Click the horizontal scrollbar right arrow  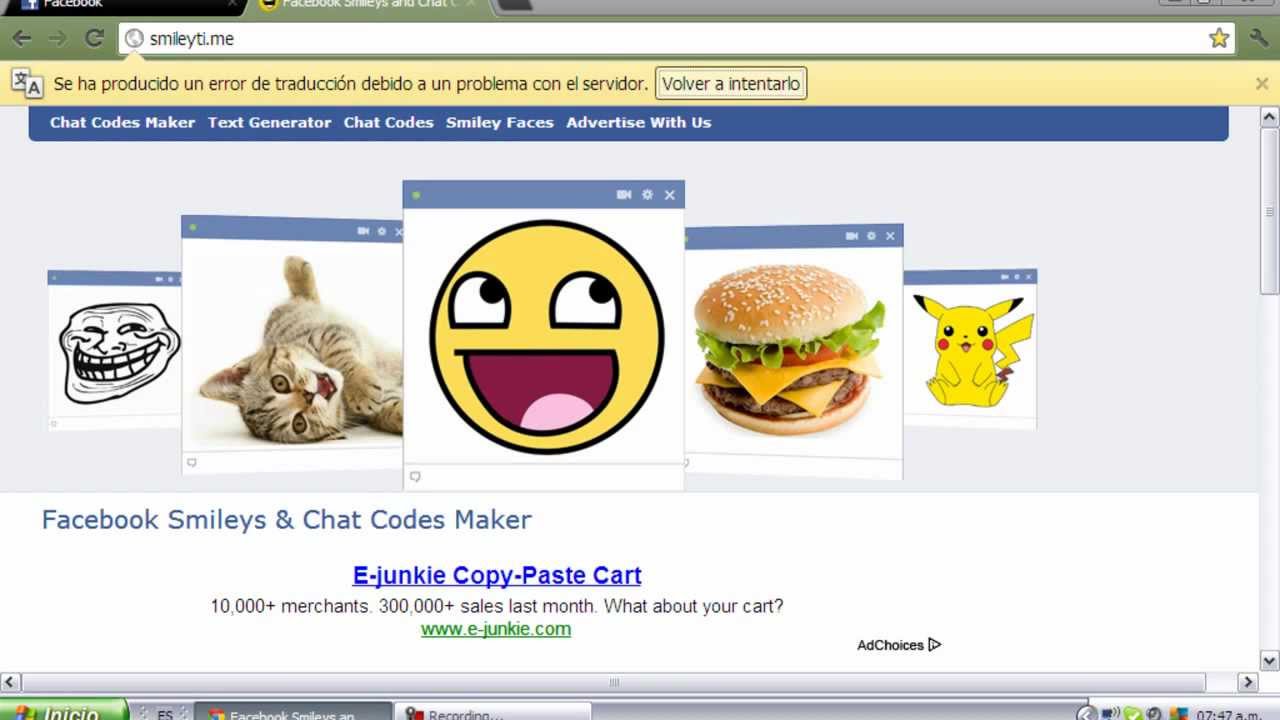point(1247,682)
